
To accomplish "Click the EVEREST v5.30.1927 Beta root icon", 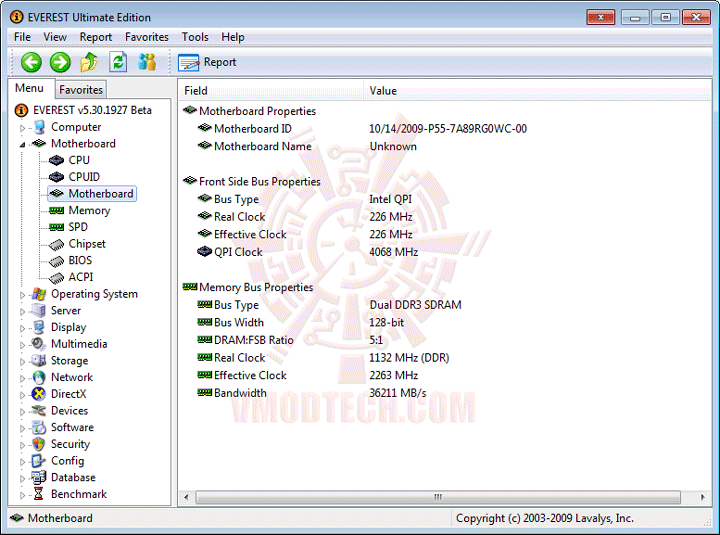I will pos(21,110).
